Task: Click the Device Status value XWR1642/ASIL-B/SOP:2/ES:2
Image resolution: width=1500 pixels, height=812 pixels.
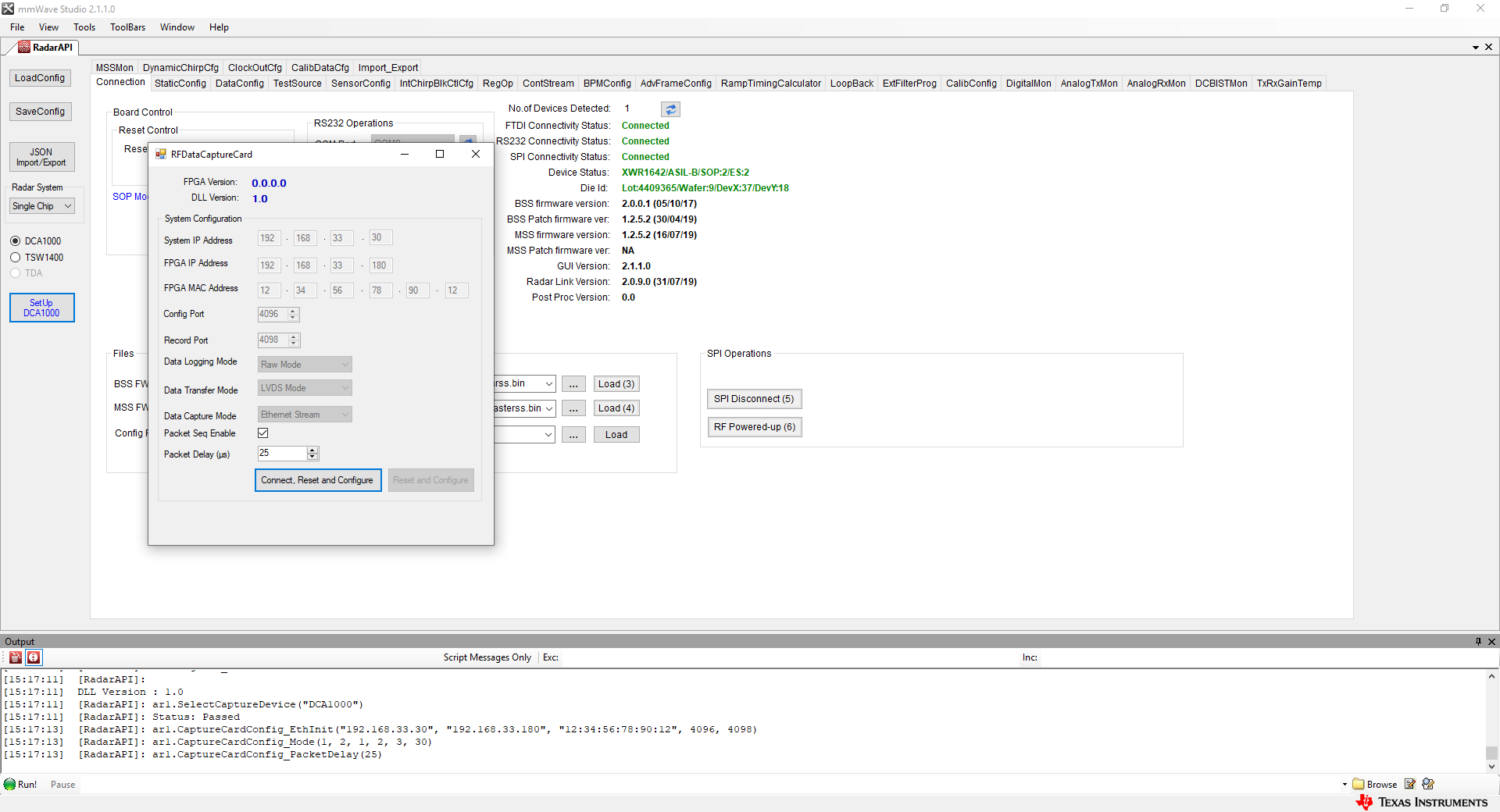Action: (685, 173)
